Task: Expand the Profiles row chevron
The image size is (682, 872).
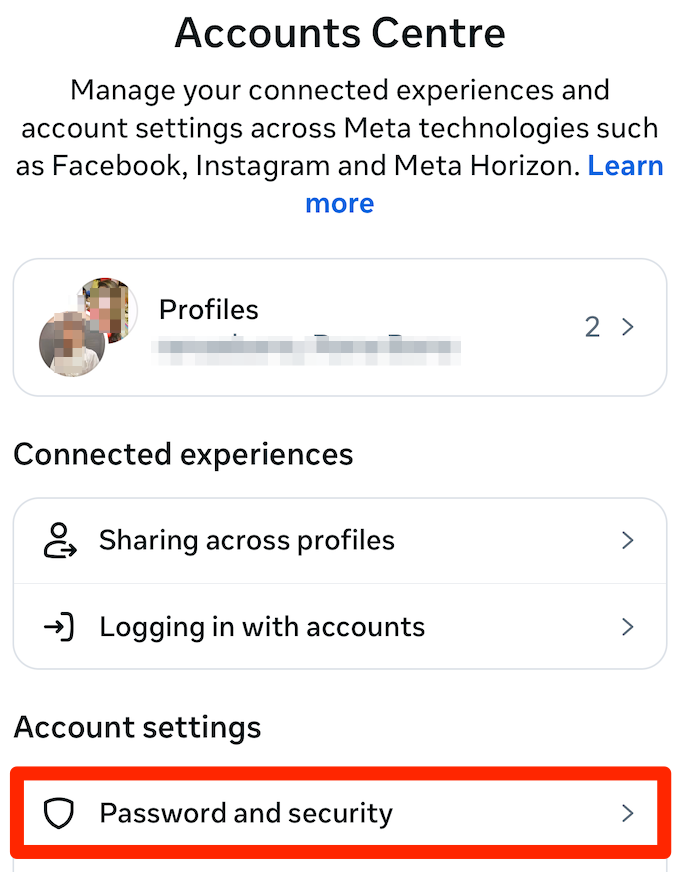Action: (628, 326)
